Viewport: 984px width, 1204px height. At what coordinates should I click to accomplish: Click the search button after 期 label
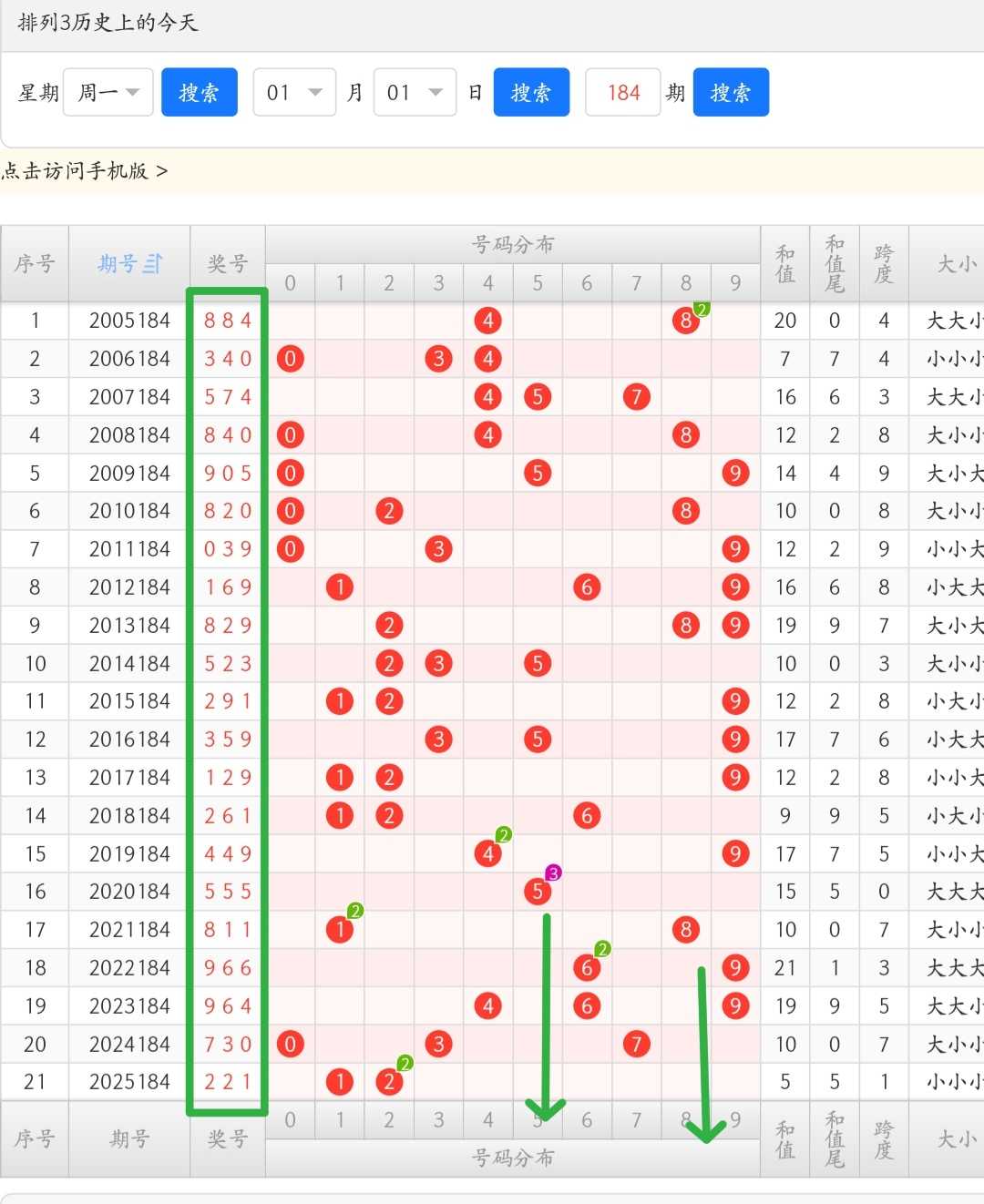click(x=731, y=92)
